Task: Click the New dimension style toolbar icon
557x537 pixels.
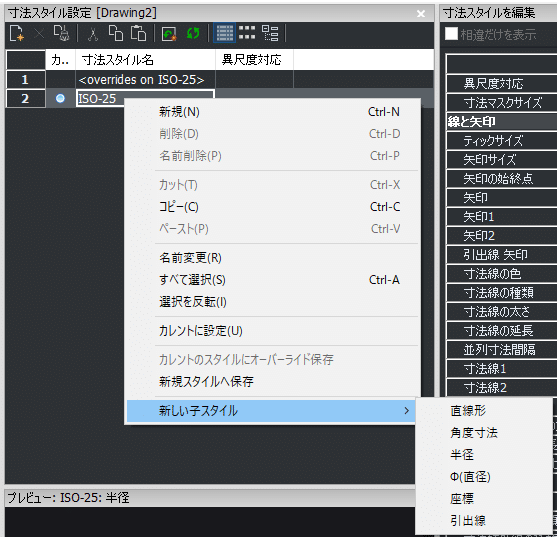Action: pyautogui.click(x=17, y=34)
